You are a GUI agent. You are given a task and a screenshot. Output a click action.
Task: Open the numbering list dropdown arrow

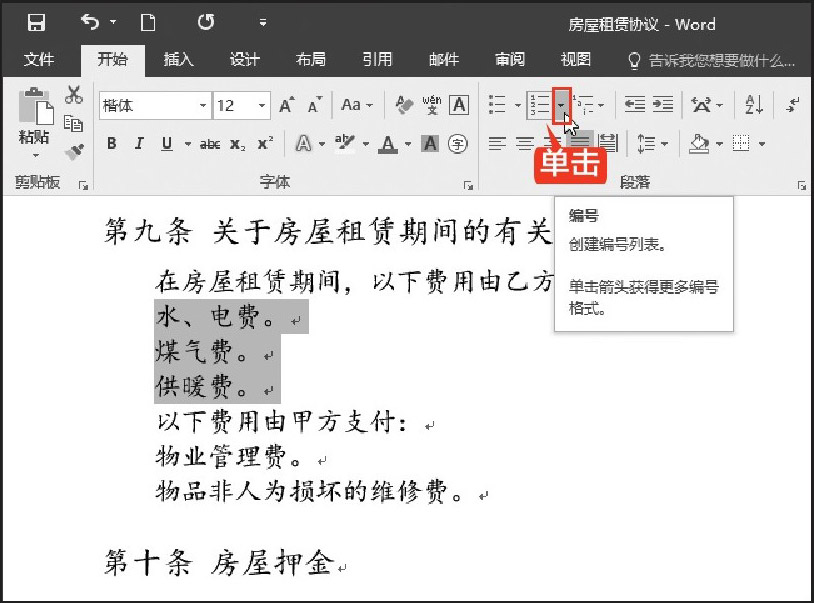point(561,105)
